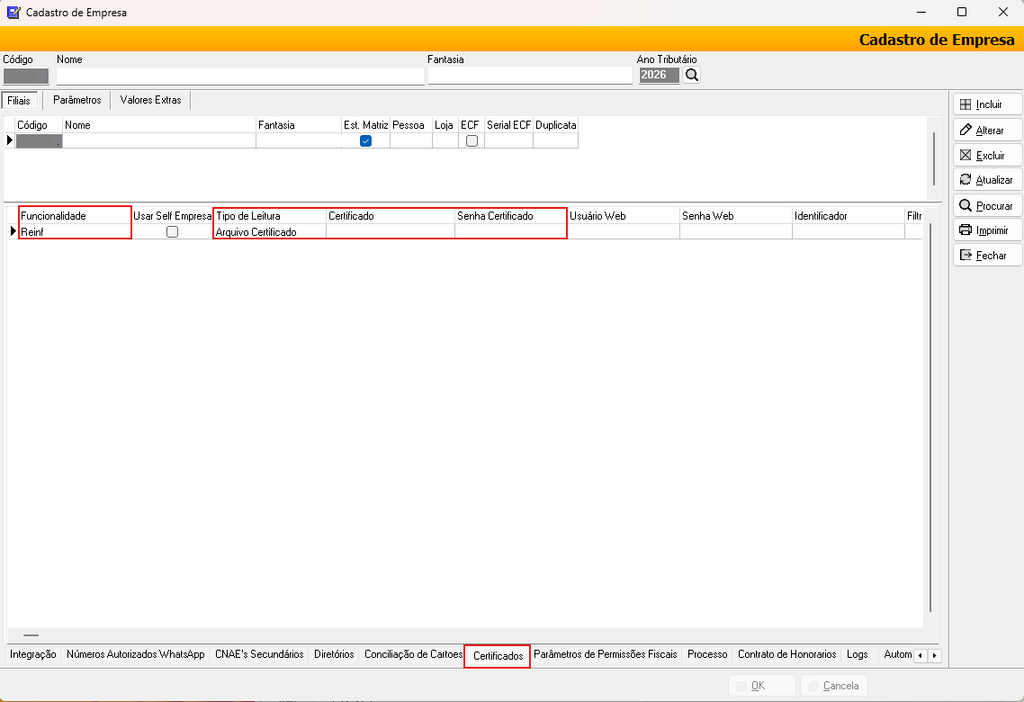This screenshot has height=702, width=1024.
Task: Click the Procurar magnifier icon
Action: click(x=965, y=206)
